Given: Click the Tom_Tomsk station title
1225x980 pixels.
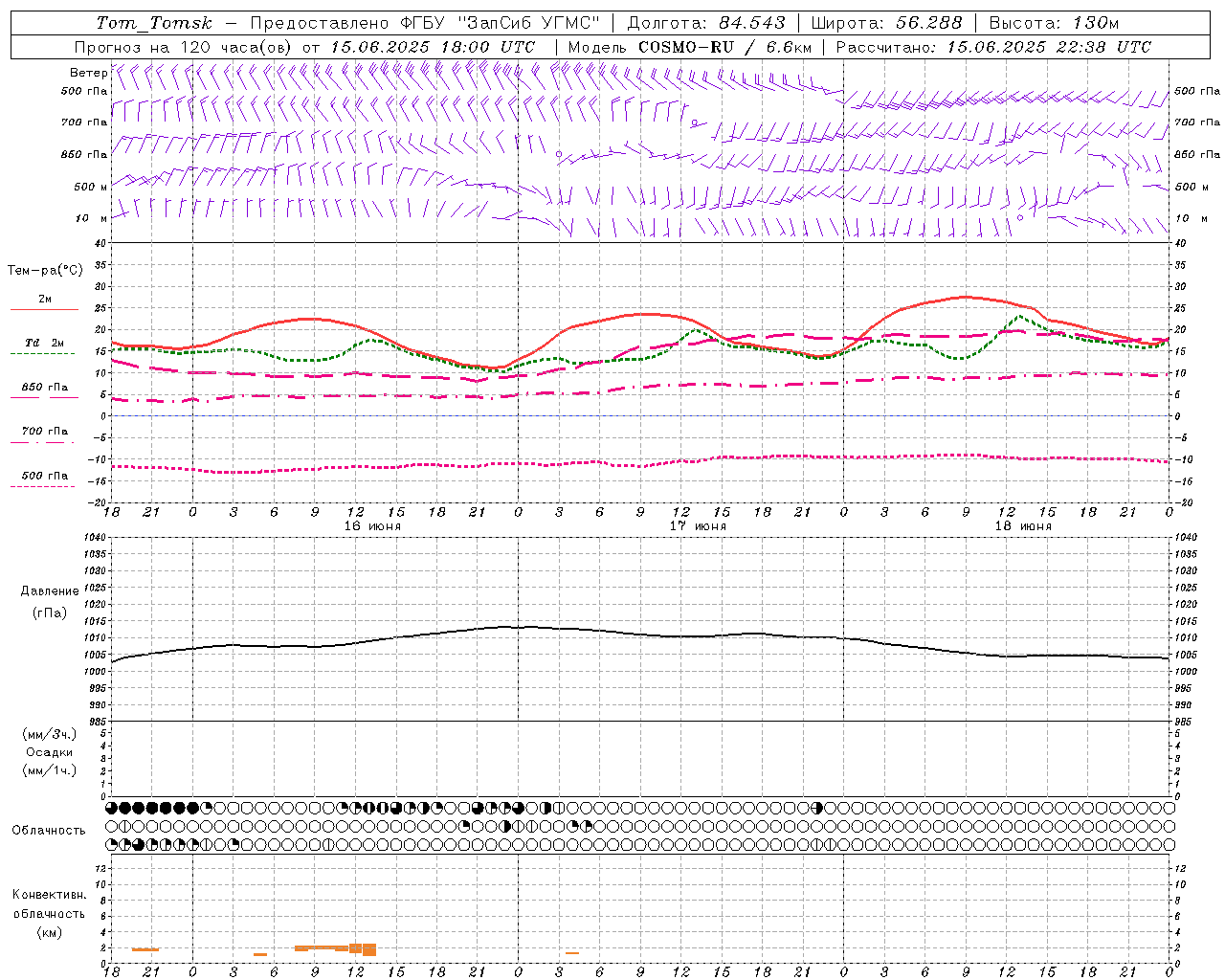Looking at the screenshot, I should [x=153, y=23].
